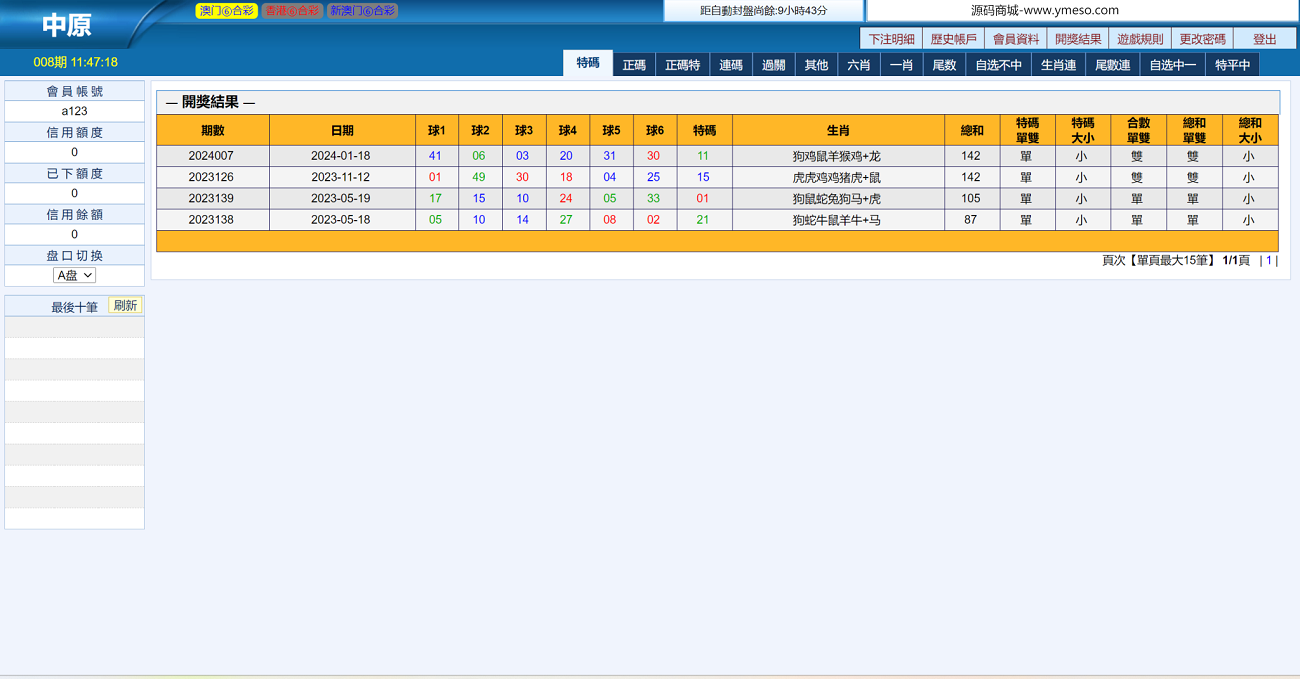Click ball 41 in row 2024007
The height and width of the screenshot is (679, 1300).
click(x=435, y=156)
